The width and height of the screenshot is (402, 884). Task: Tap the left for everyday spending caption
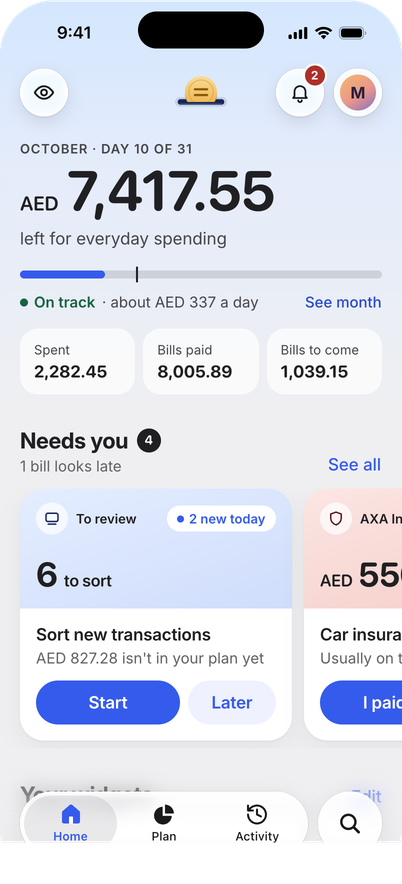click(x=123, y=239)
